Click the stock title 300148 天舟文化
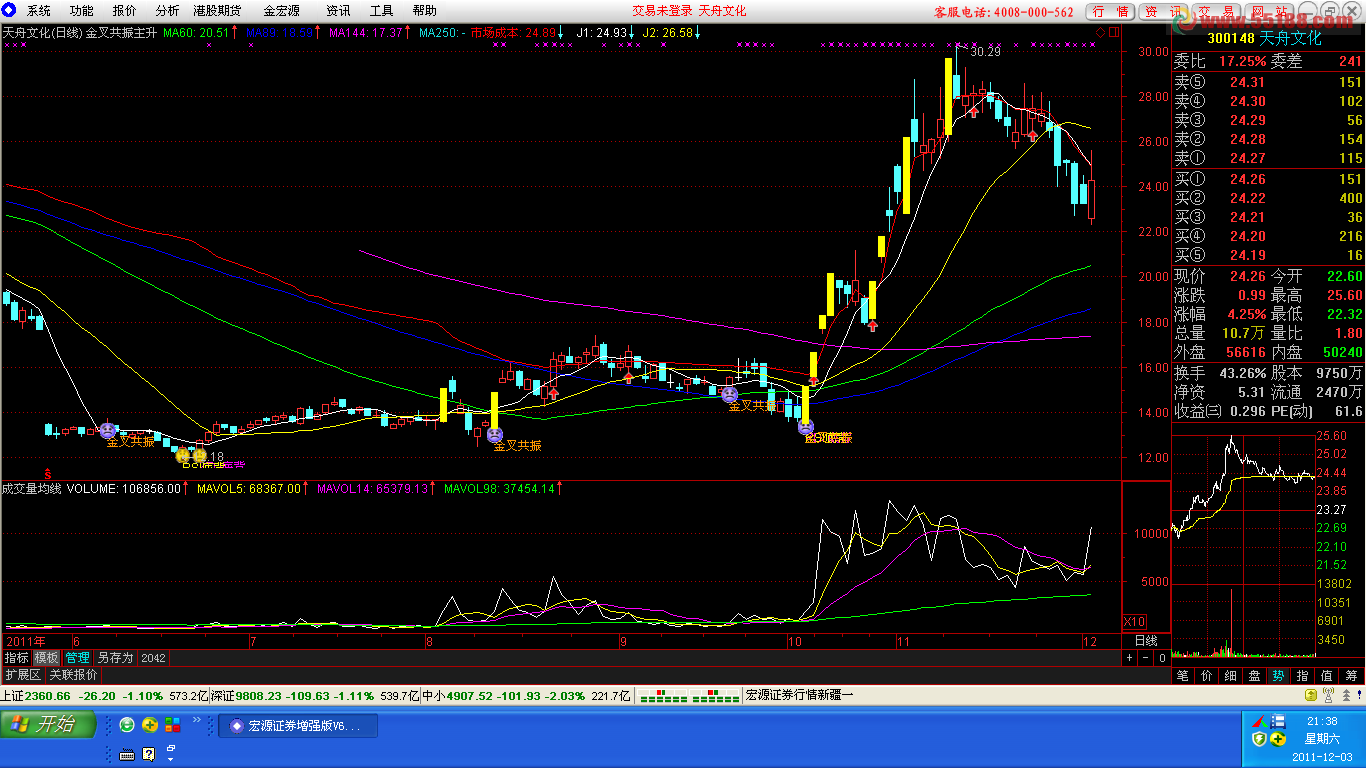The height and width of the screenshot is (768, 1366). tap(1266, 38)
